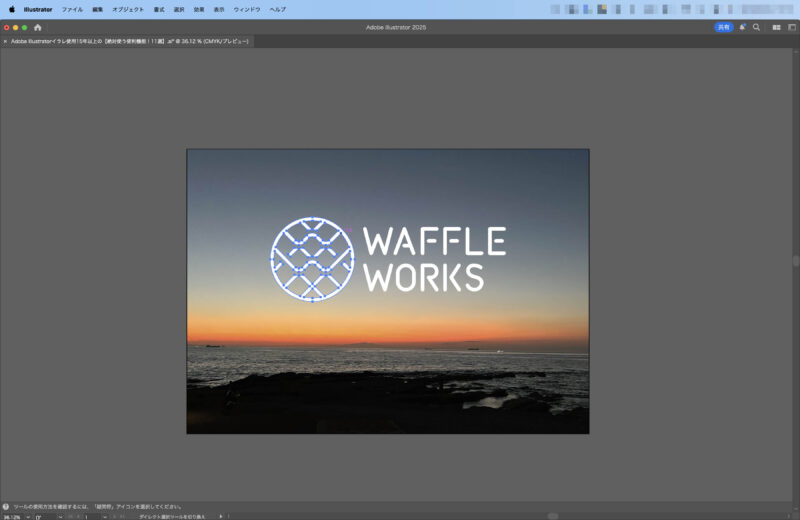Open the ウィンドウ menu
The width and height of the screenshot is (800, 520).
pos(246,9)
